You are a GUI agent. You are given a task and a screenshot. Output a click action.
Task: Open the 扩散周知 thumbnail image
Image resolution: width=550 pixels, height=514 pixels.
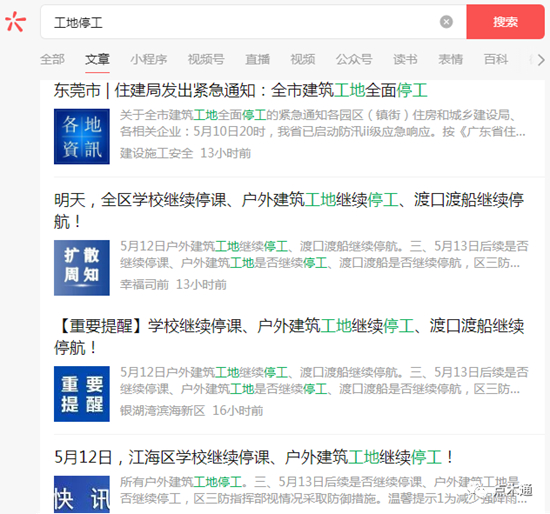pyautogui.click(x=82, y=268)
